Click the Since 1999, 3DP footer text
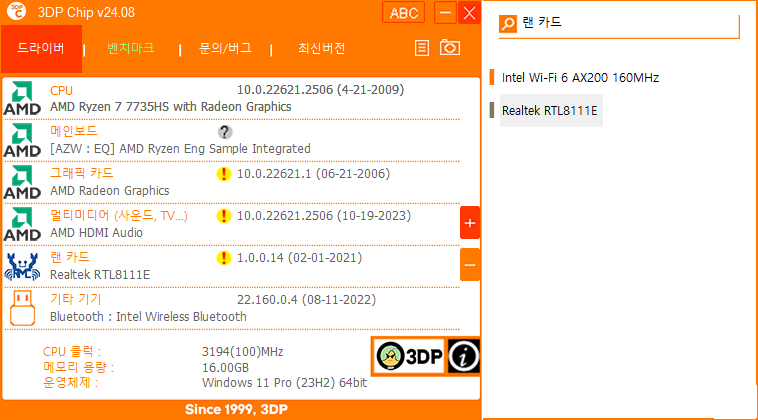The width and height of the screenshot is (758, 420). (236, 410)
